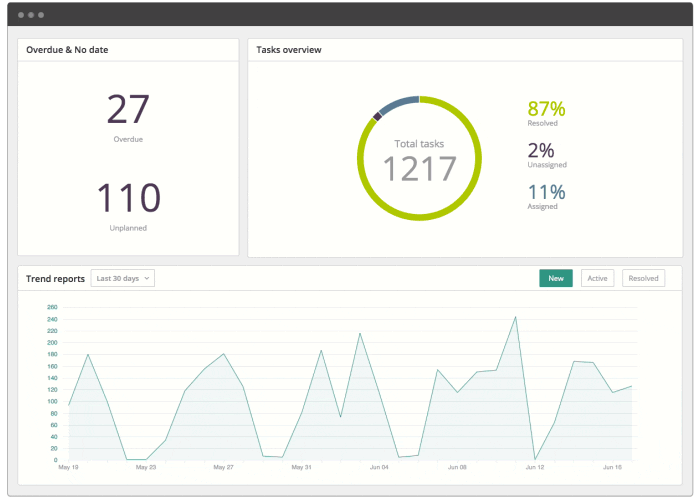Image resolution: width=700 pixels, height=500 pixels.
Task: Click the unplanned count 110
Action: pyautogui.click(x=128, y=197)
